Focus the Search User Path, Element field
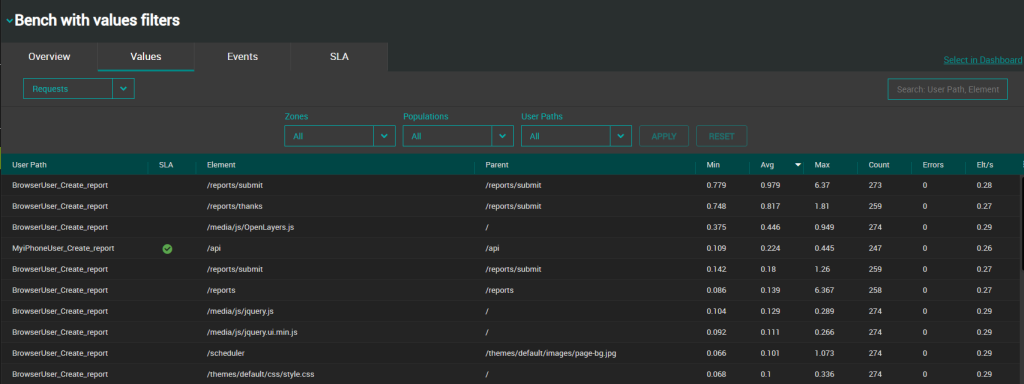 [x=947, y=89]
